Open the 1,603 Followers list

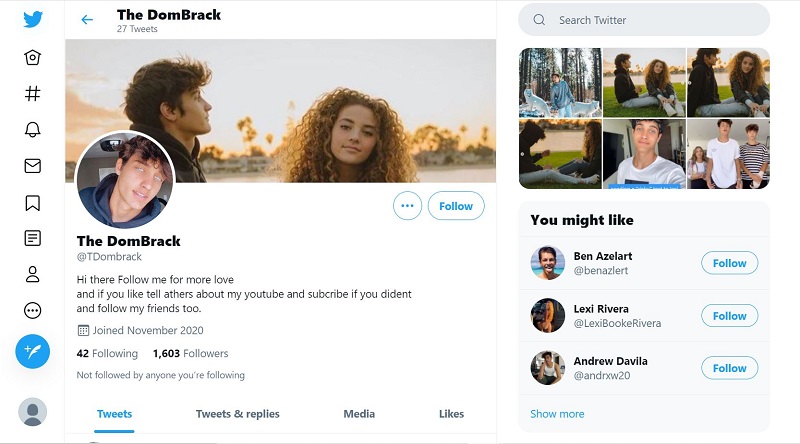(190, 353)
